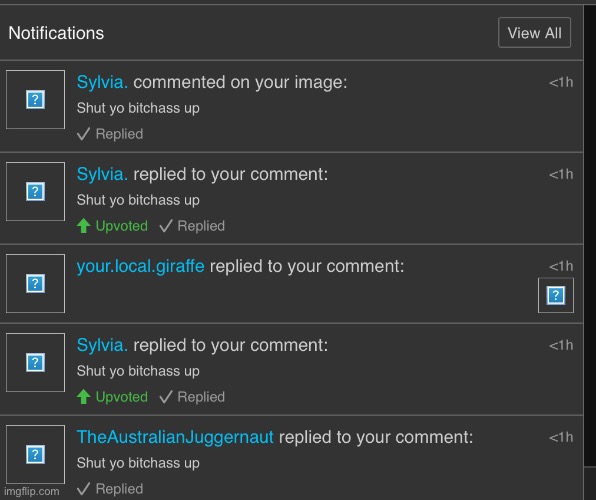Open avatar of first Sylvia notification
This screenshot has height=500, width=596.
pos(35,99)
